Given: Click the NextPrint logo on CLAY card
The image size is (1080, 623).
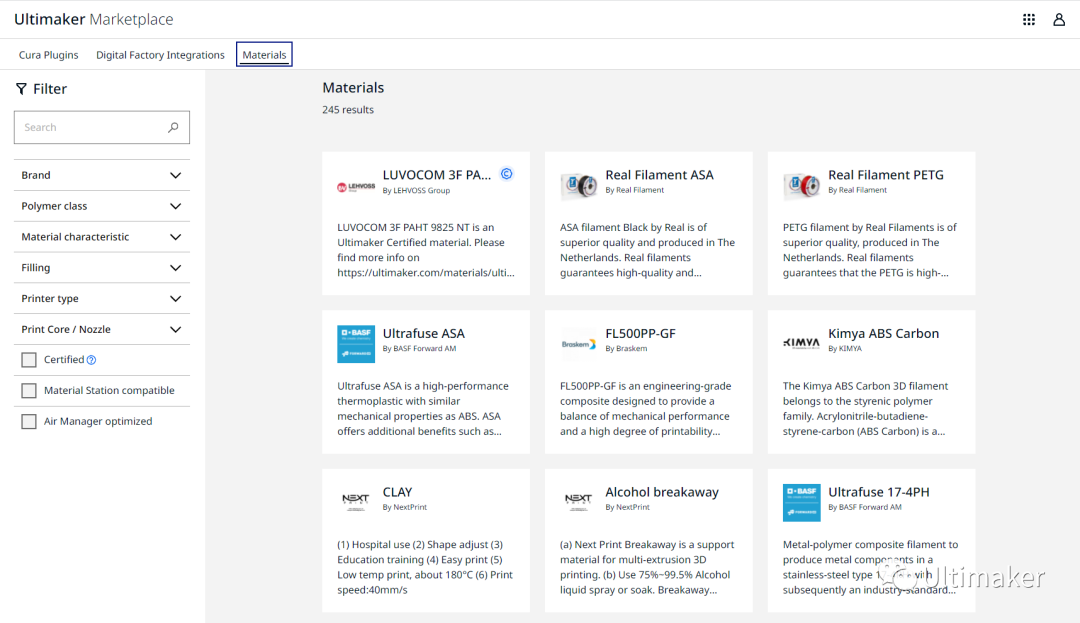Looking at the screenshot, I should 355,500.
